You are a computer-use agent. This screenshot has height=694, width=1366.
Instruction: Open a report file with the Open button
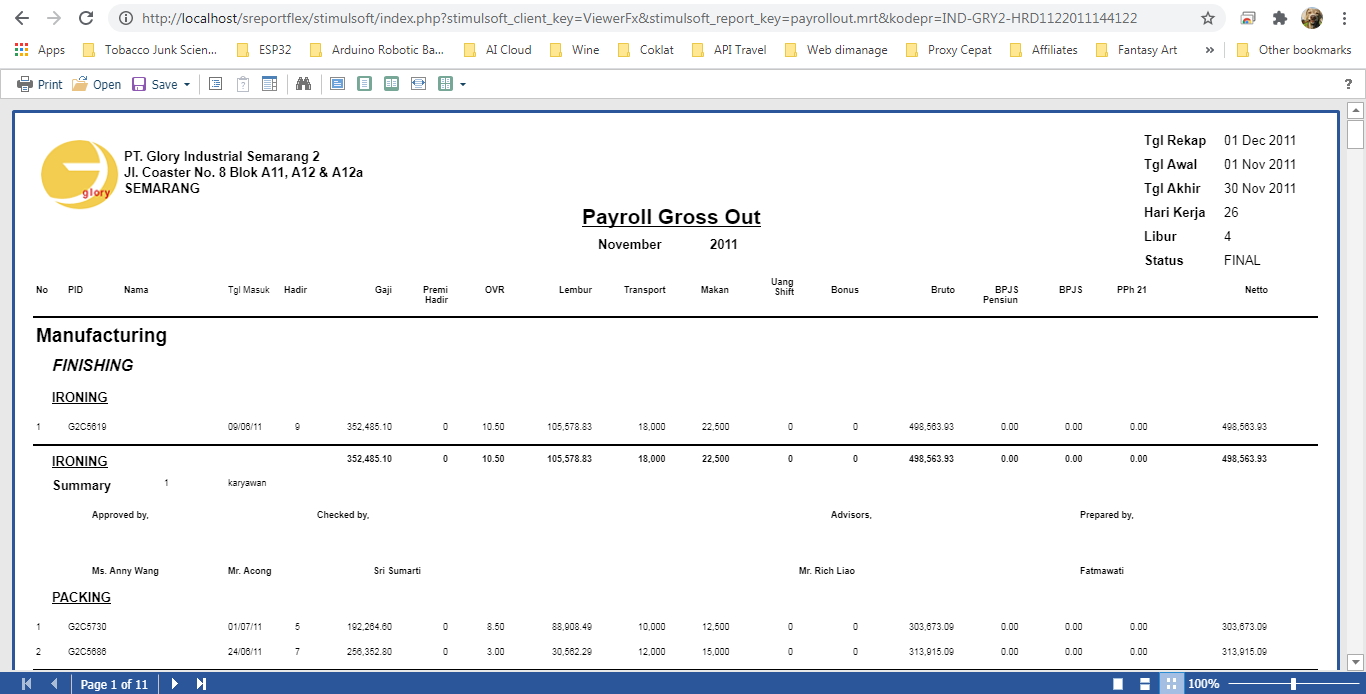coord(96,84)
